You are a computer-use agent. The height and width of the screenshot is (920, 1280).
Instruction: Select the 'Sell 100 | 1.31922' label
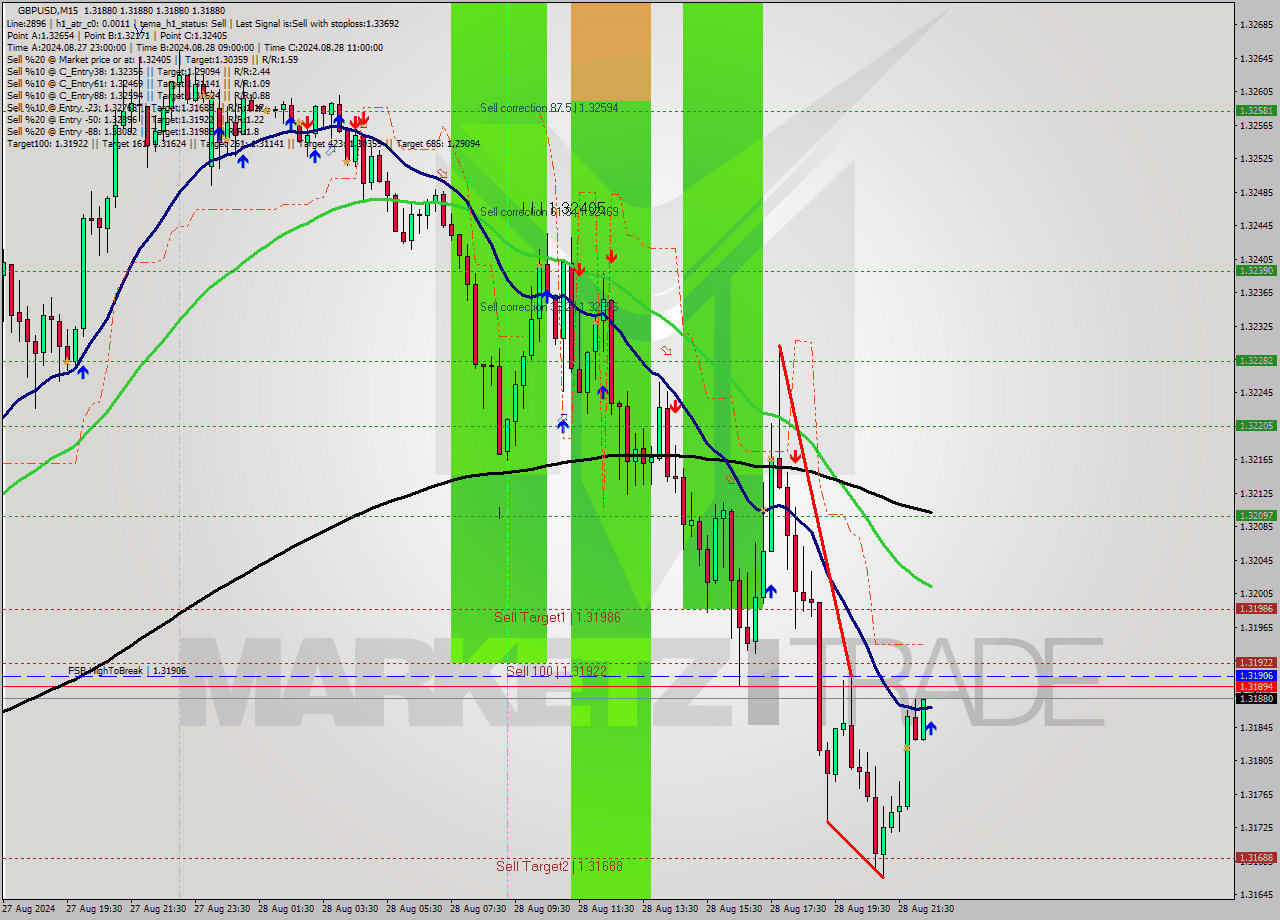556,671
